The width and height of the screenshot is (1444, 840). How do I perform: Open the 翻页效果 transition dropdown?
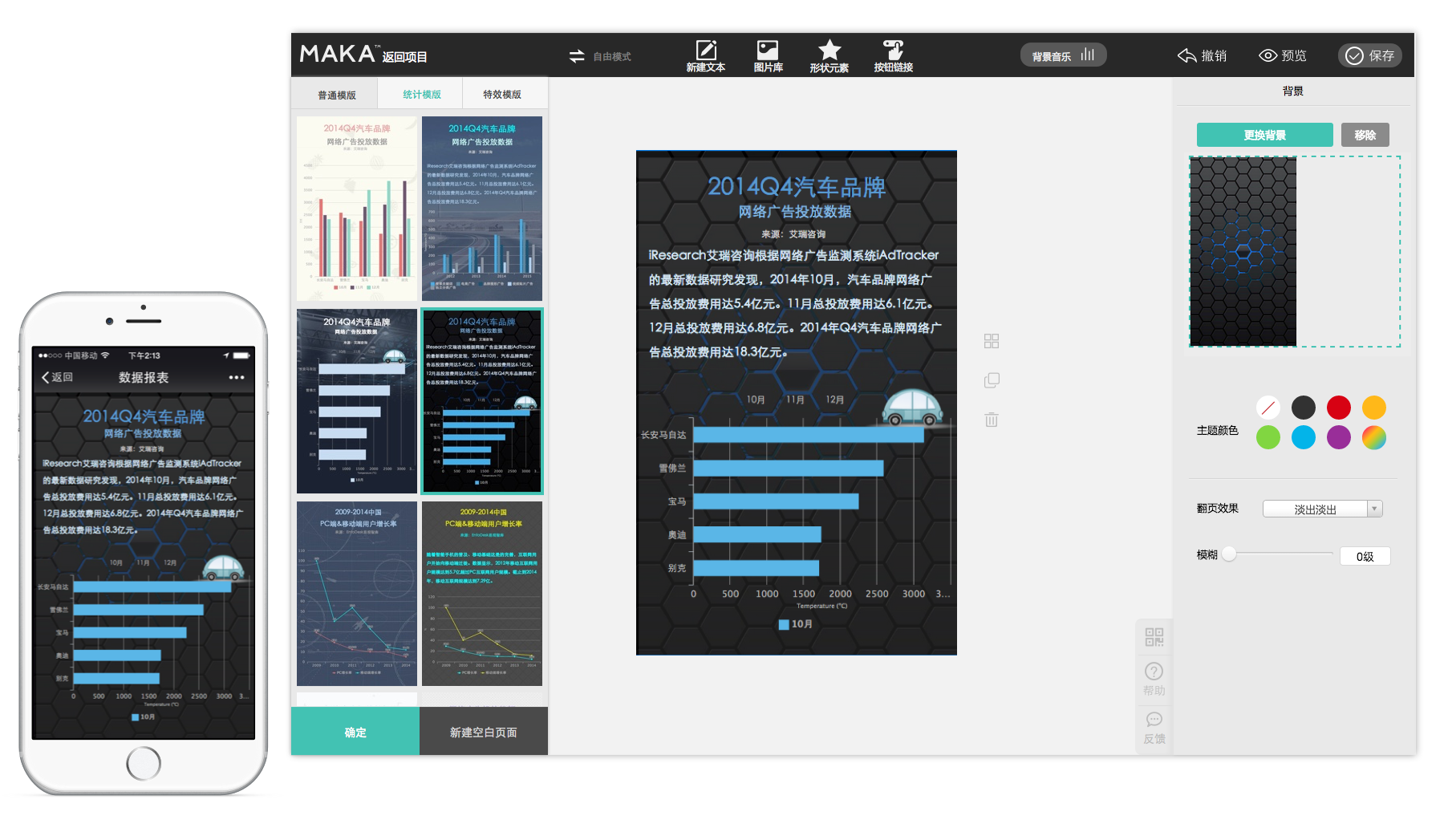point(1323,509)
